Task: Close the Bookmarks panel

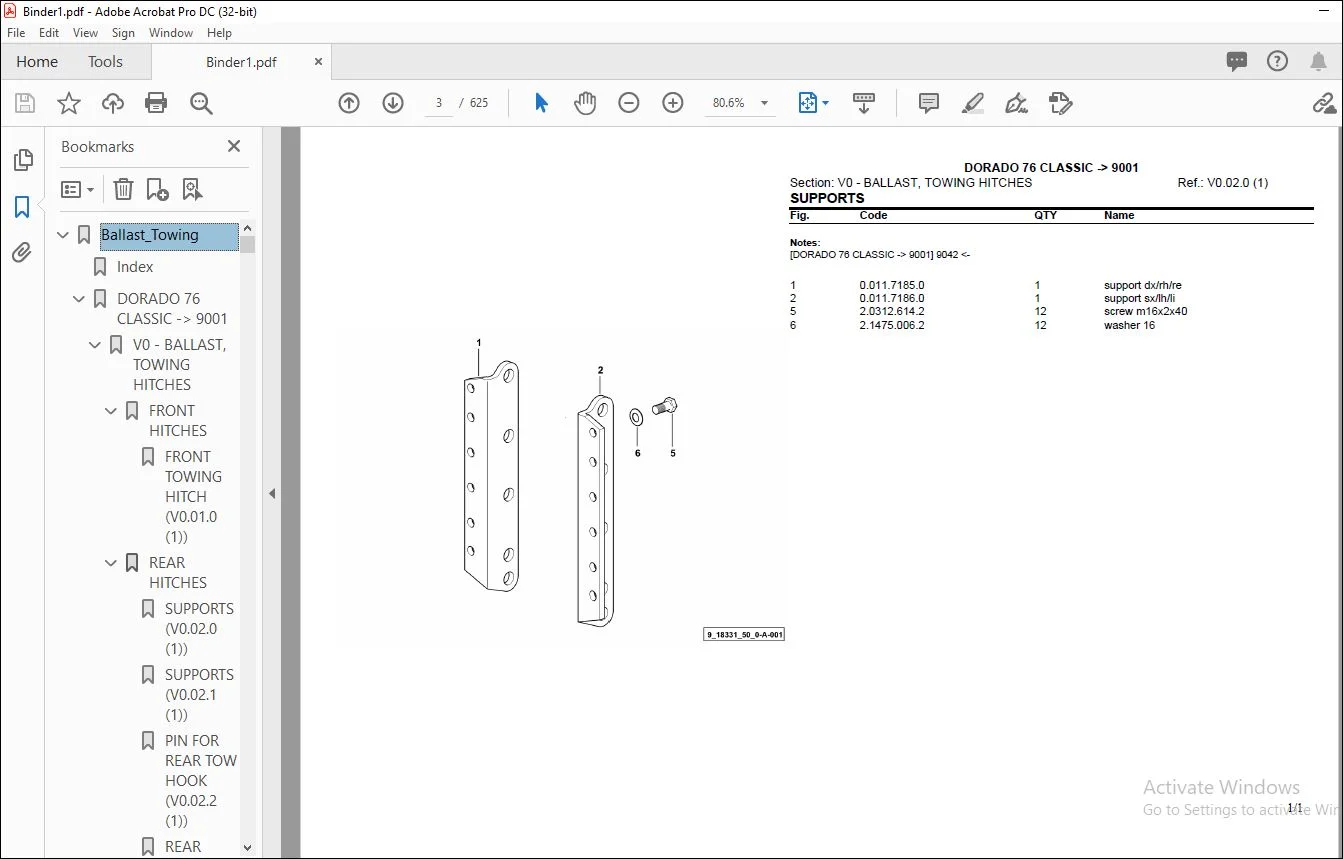Action: 234,146
